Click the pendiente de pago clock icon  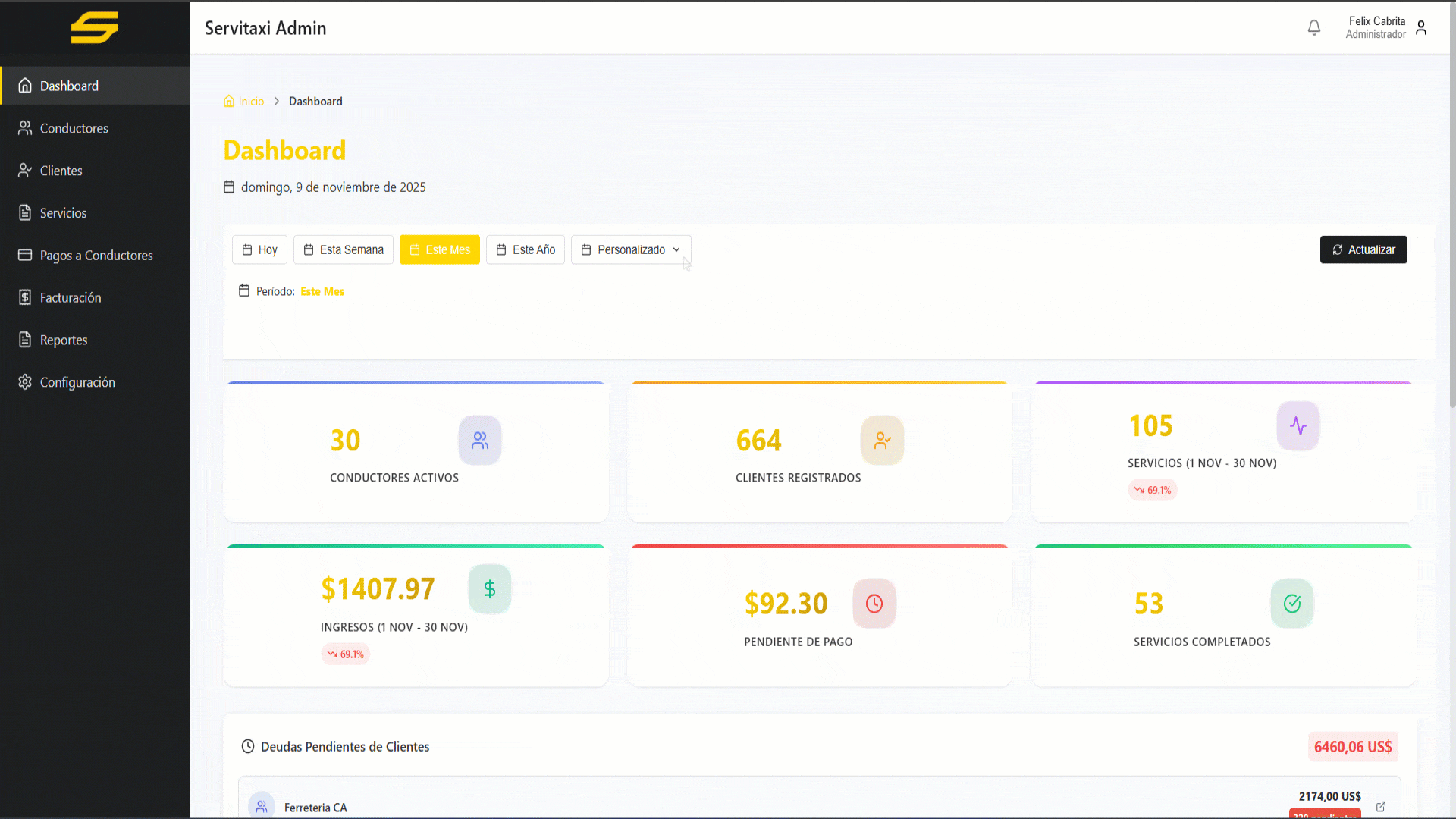click(x=874, y=604)
